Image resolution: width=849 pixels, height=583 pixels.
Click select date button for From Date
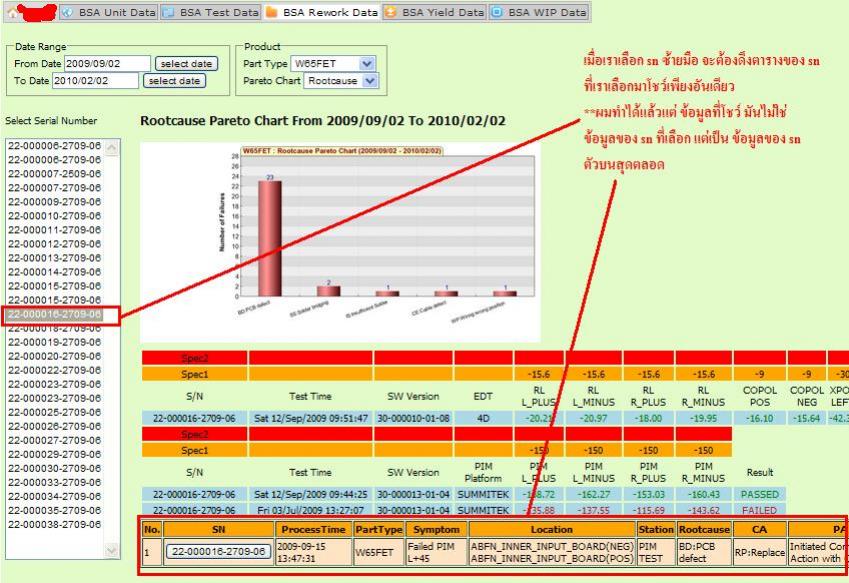coord(186,63)
